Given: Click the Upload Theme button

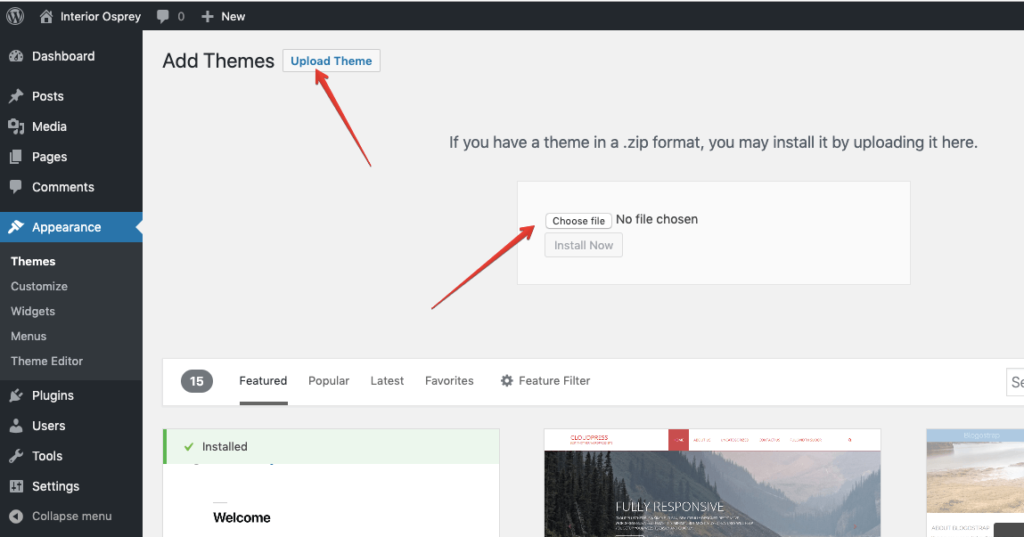Looking at the screenshot, I should pyautogui.click(x=331, y=61).
